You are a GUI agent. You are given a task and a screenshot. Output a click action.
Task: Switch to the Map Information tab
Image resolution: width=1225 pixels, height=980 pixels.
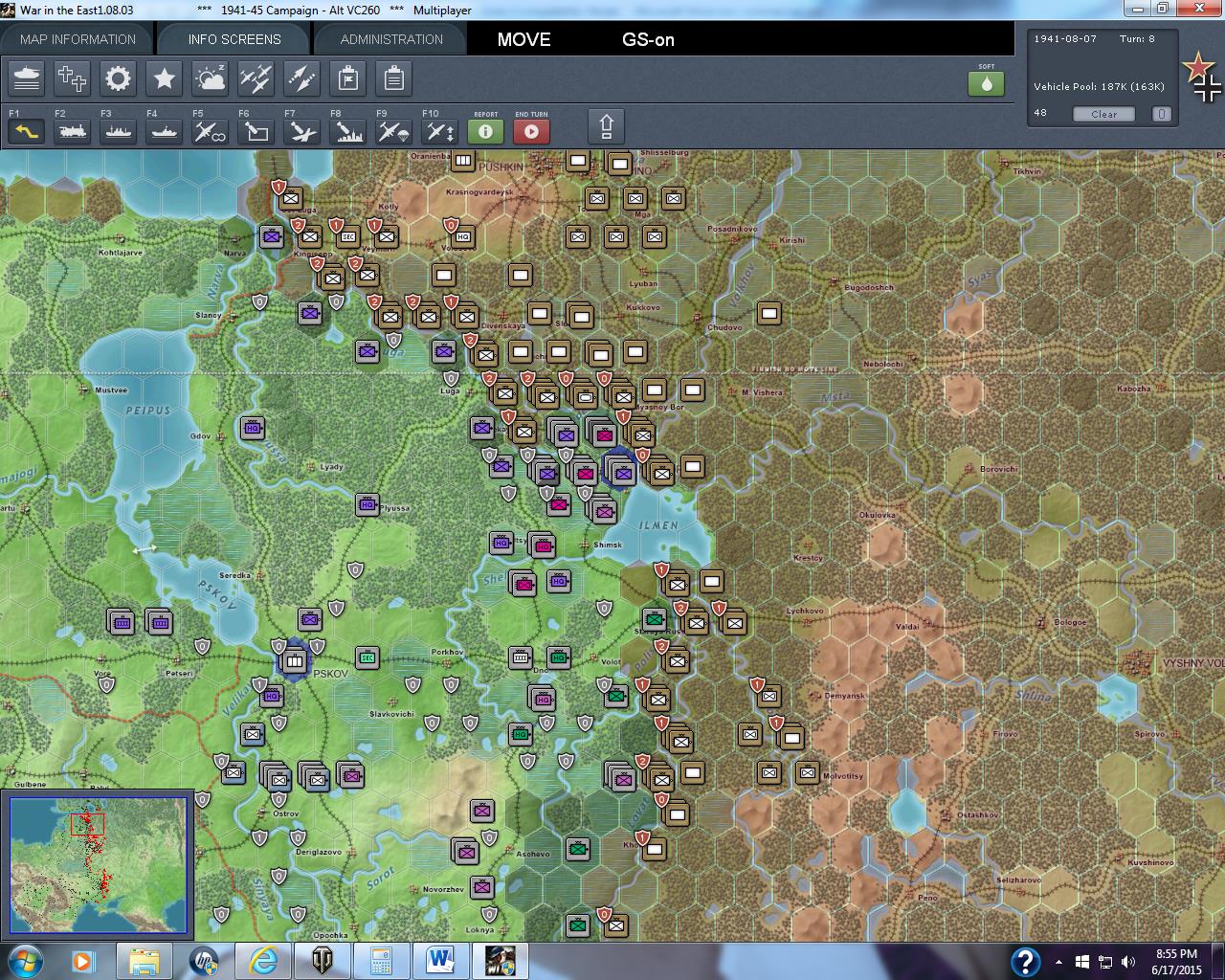[78, 39]
